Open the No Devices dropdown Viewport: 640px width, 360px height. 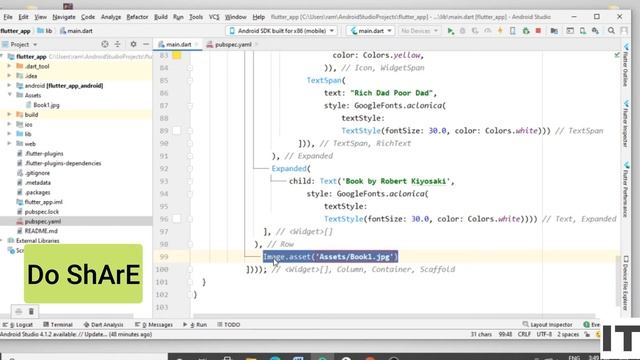tap(419, 31)
